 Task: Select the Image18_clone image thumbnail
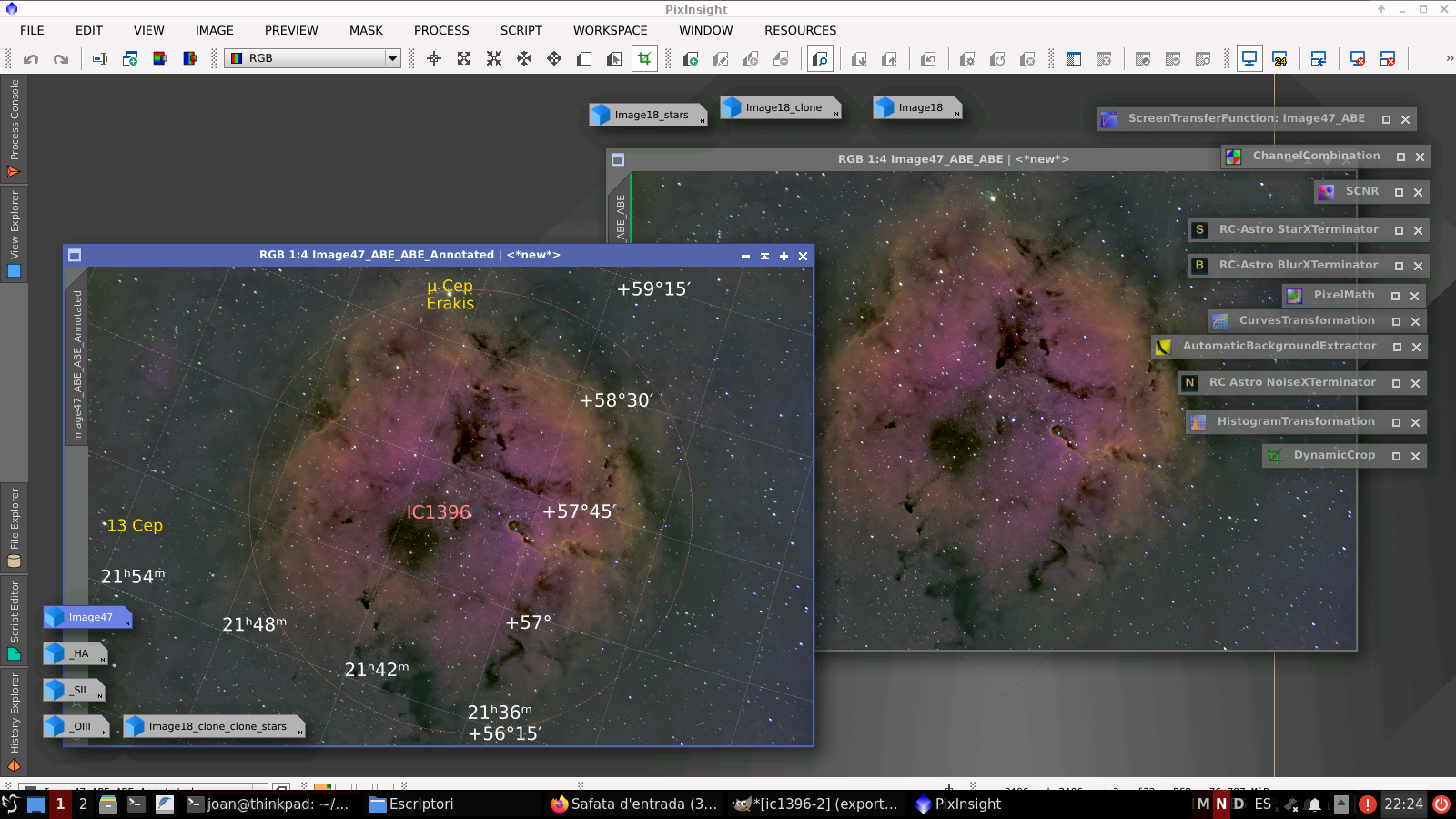click(x=779, y=106)
